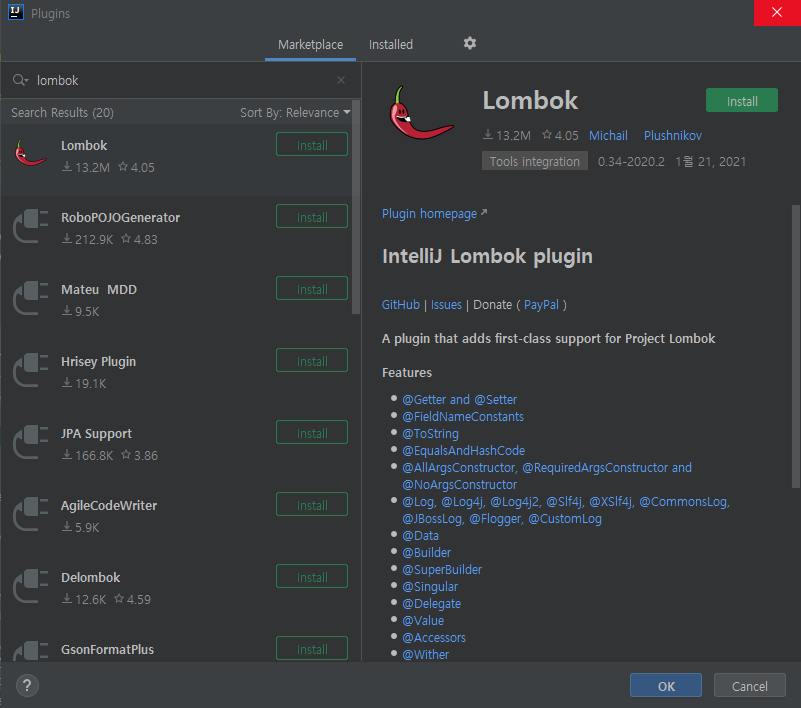Open the @Value feature link
This screenshot has width=801, height=708.
click(x=423, y=621)
